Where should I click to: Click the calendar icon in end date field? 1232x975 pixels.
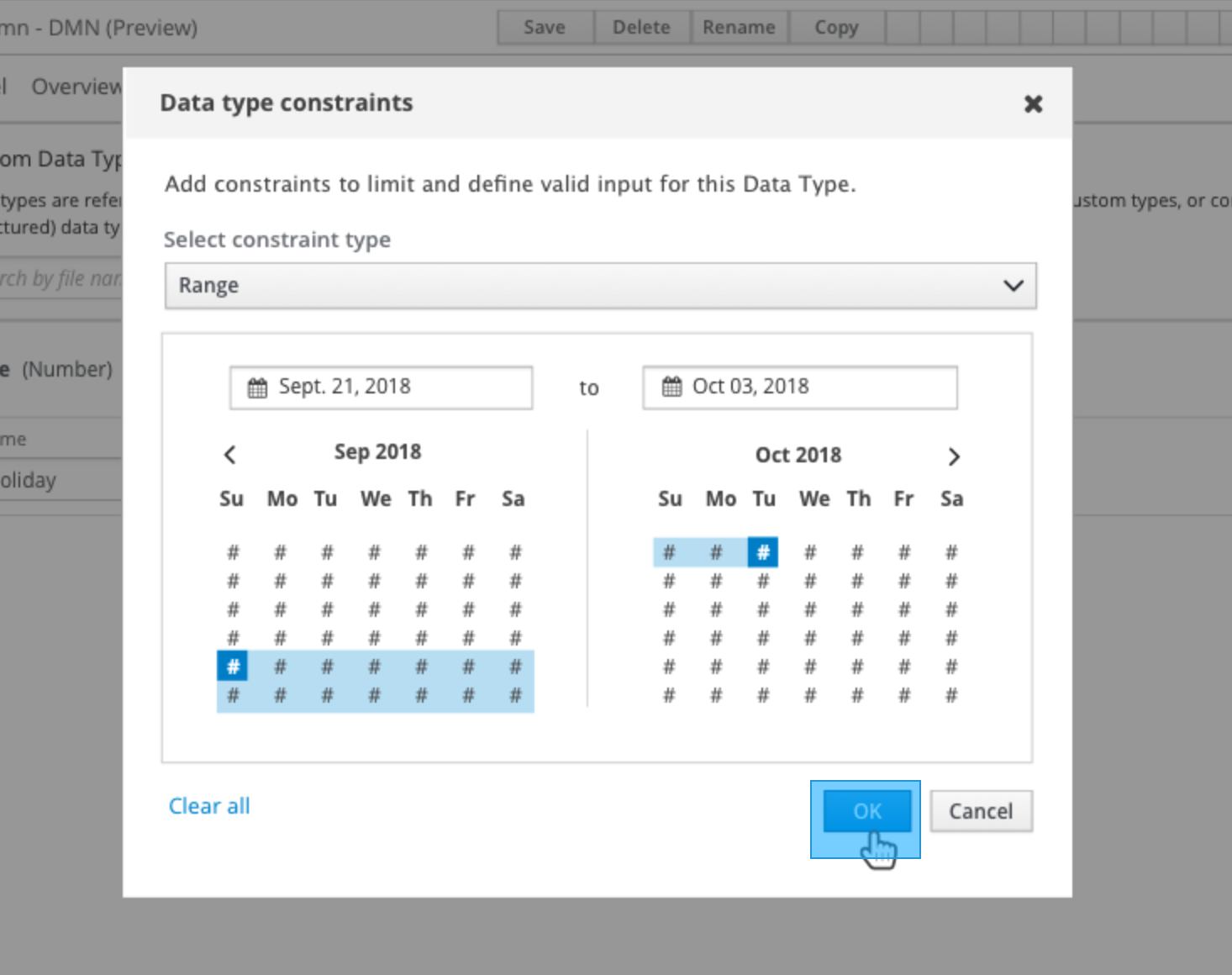tap(671, 387)
